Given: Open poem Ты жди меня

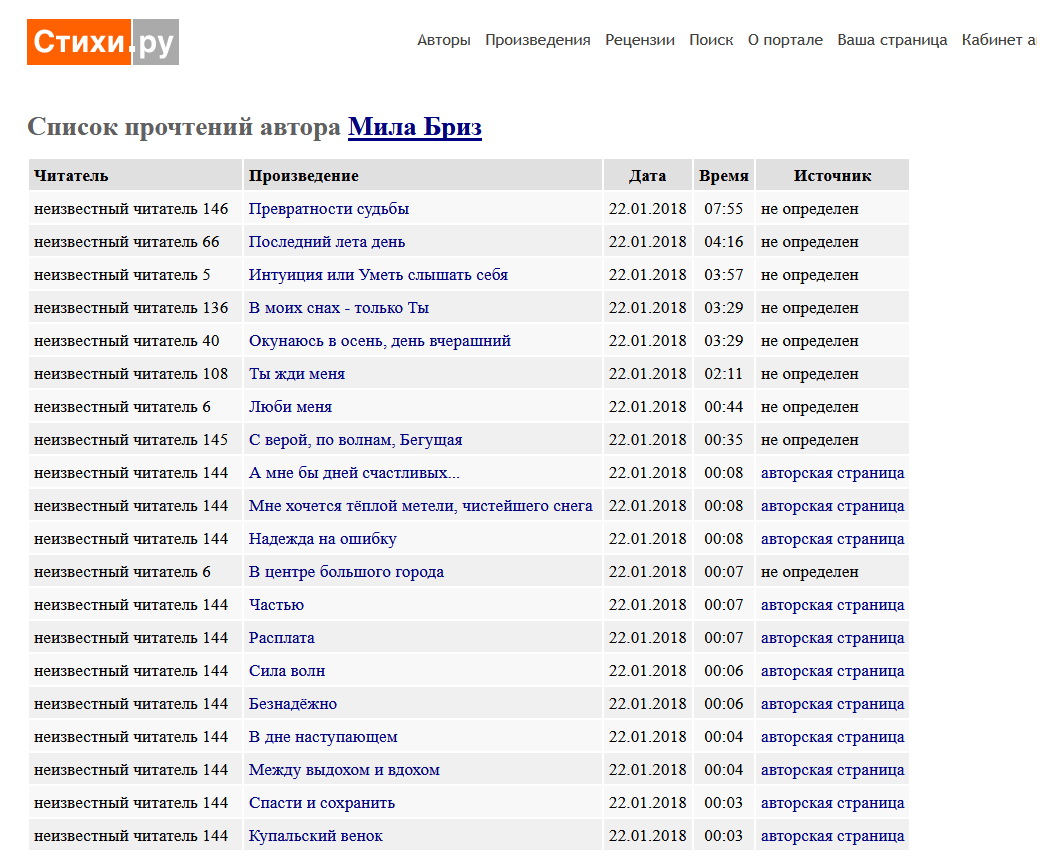Looking at the screenshot, I should click(296, 374).
